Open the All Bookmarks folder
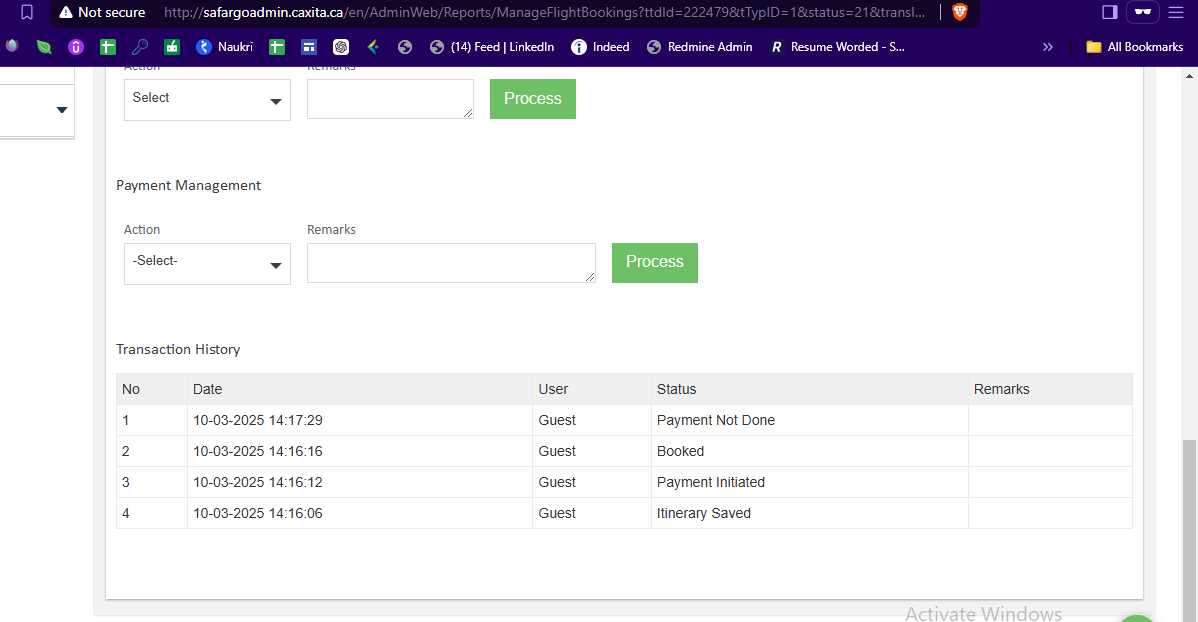 1135,47
